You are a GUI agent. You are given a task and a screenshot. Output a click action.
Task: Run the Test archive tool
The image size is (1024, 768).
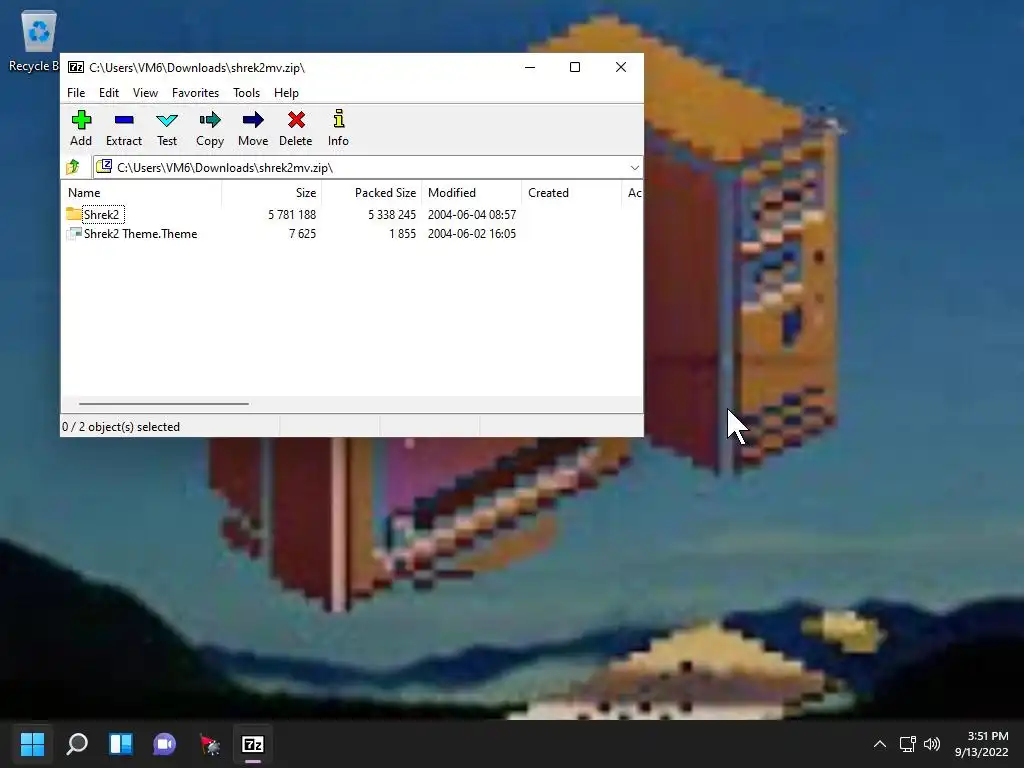[x=167, y=120]
